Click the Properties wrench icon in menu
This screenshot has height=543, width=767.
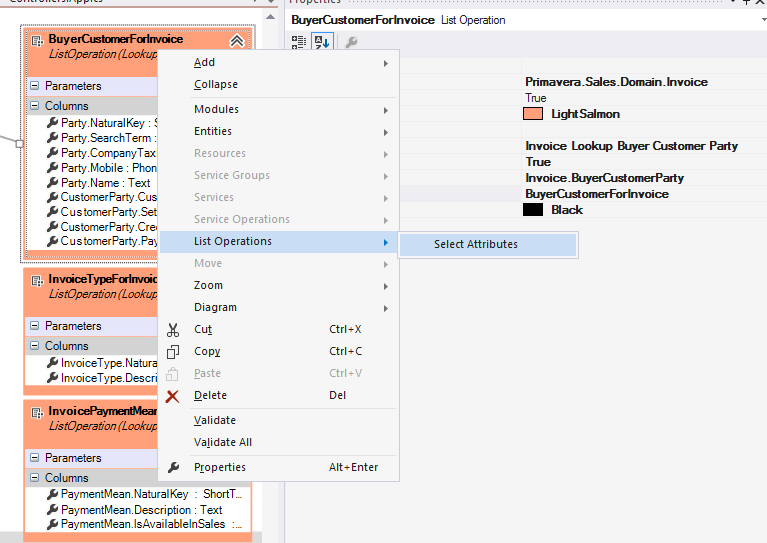coord(173,467)
